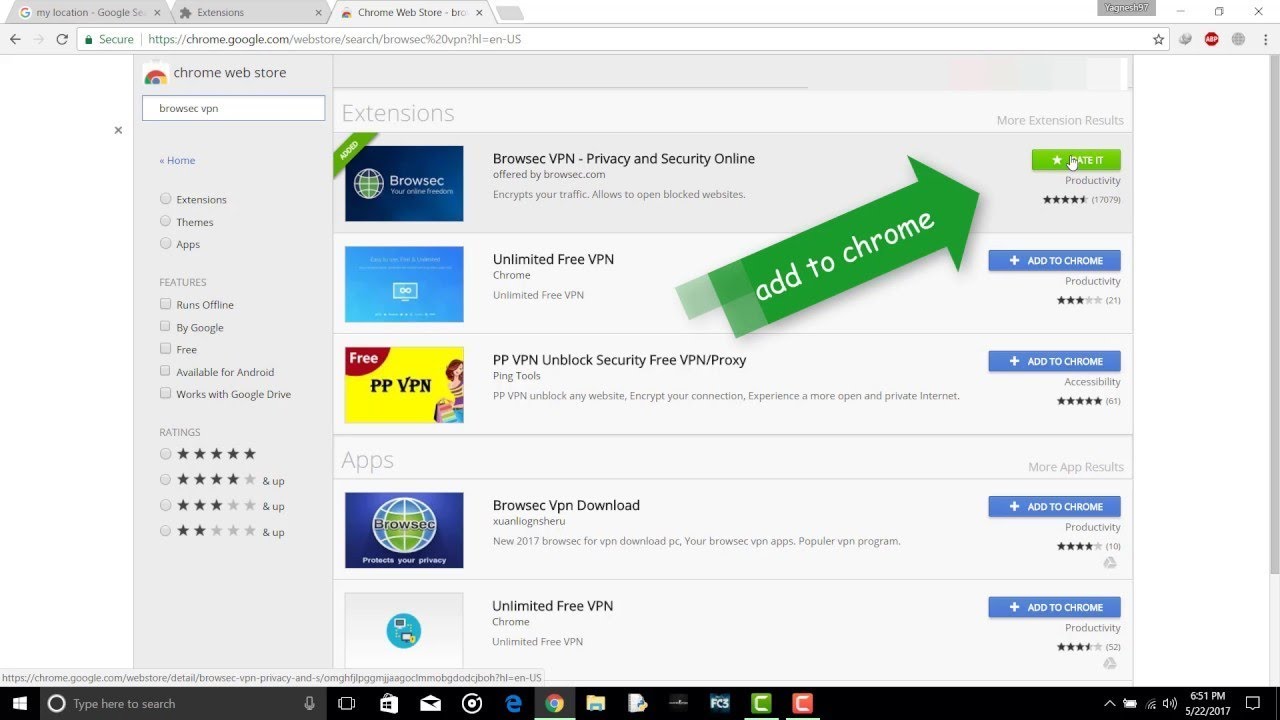
Task: Open More App Results link
Action: point(1076,467)
